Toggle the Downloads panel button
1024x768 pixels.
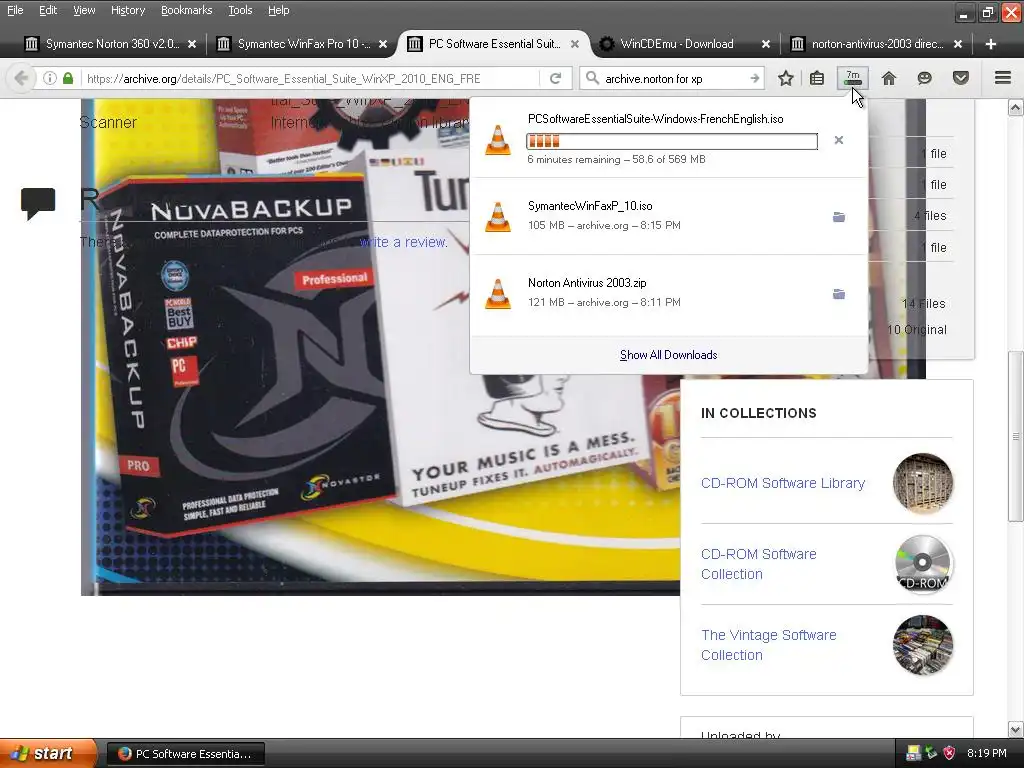click(853, 78)
